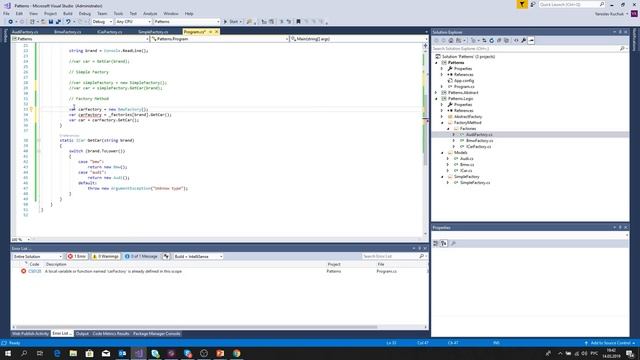Open File Explorer from the taskbar
640x360 pixels.
(73, 353)
